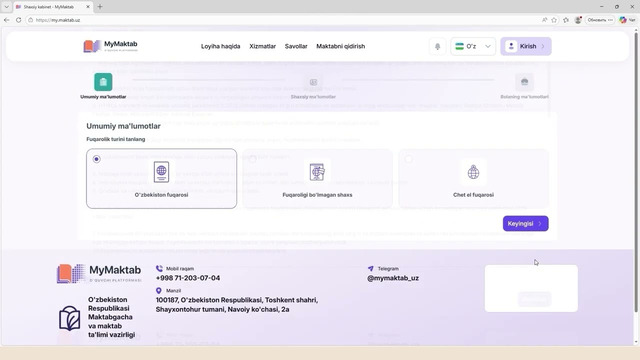Reload the page with refresh icon
This screenshot has width=640, height=360.
[18, 20]
